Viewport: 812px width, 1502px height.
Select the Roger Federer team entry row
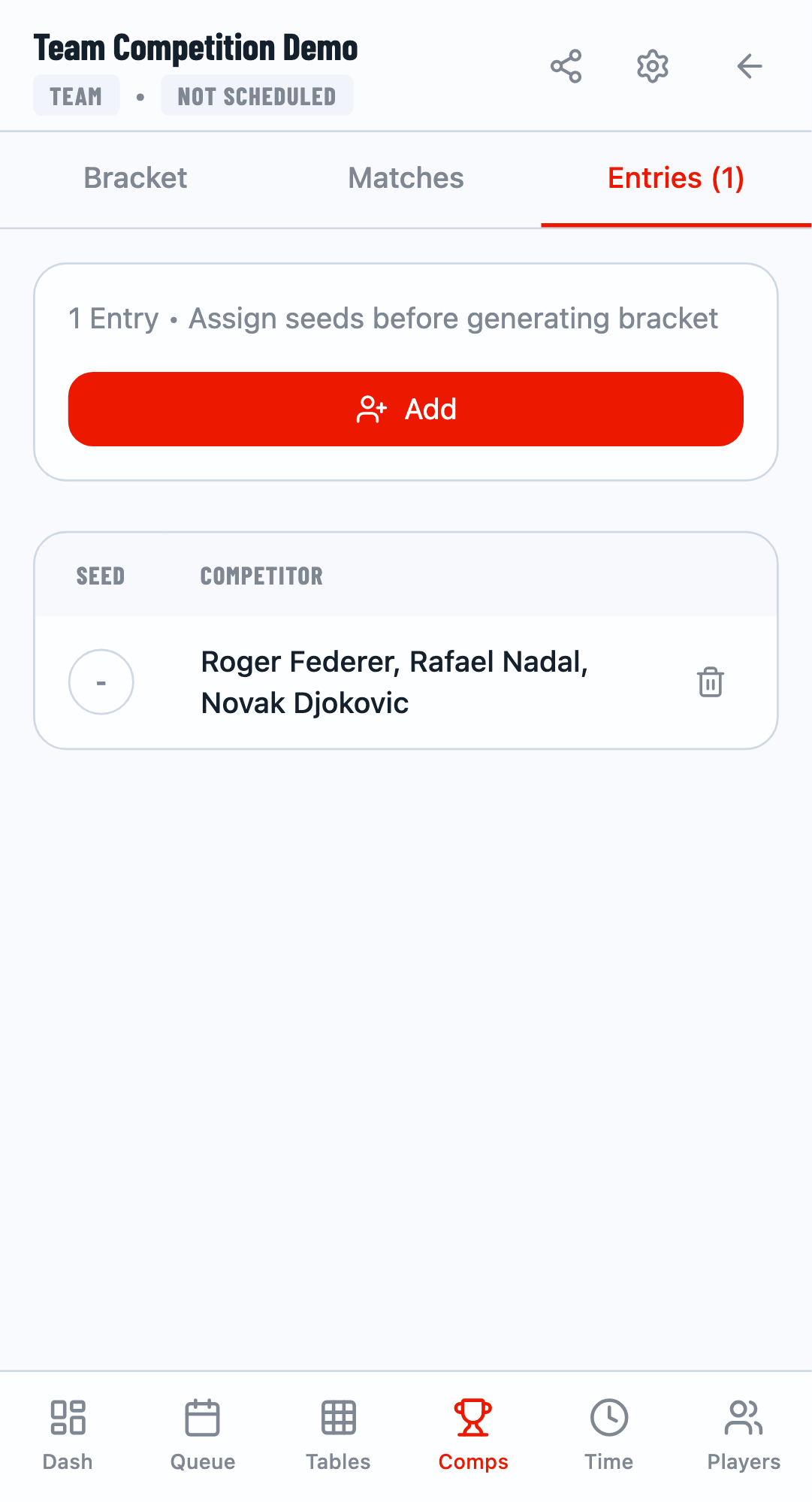coord(394,682)
